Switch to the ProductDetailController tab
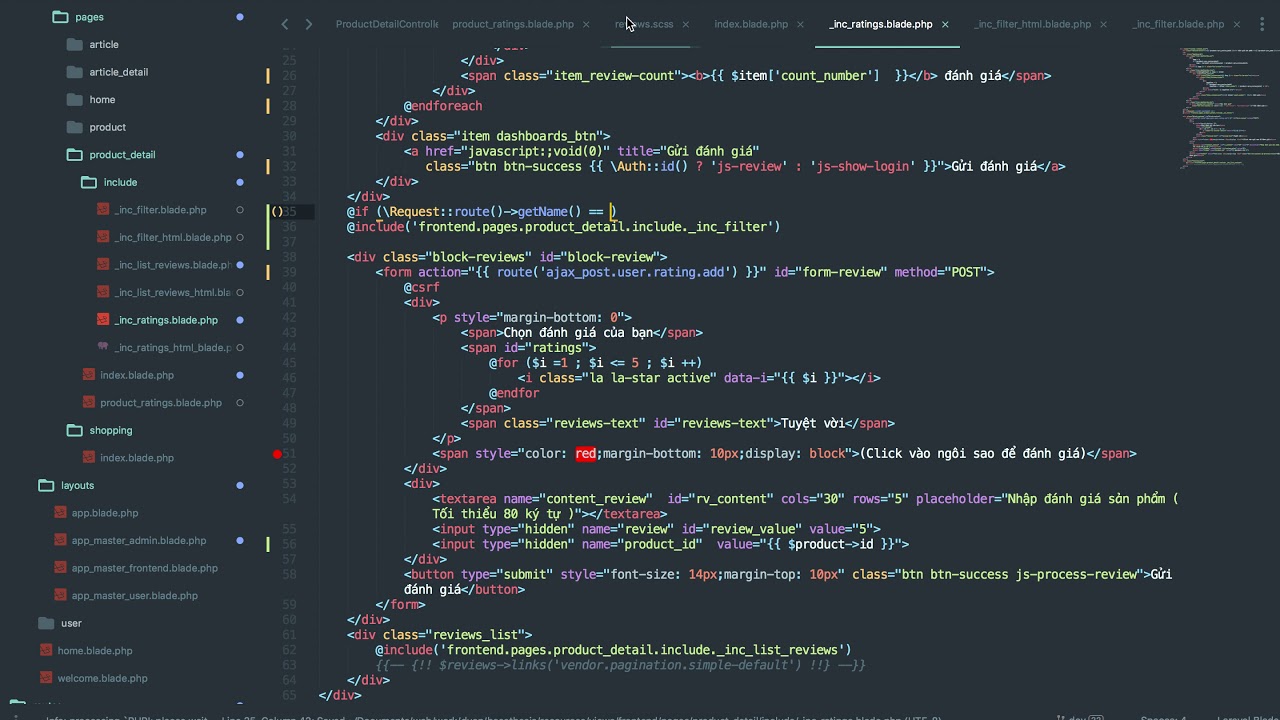This screenshot has width=1280, height=720. click(387, 24)
